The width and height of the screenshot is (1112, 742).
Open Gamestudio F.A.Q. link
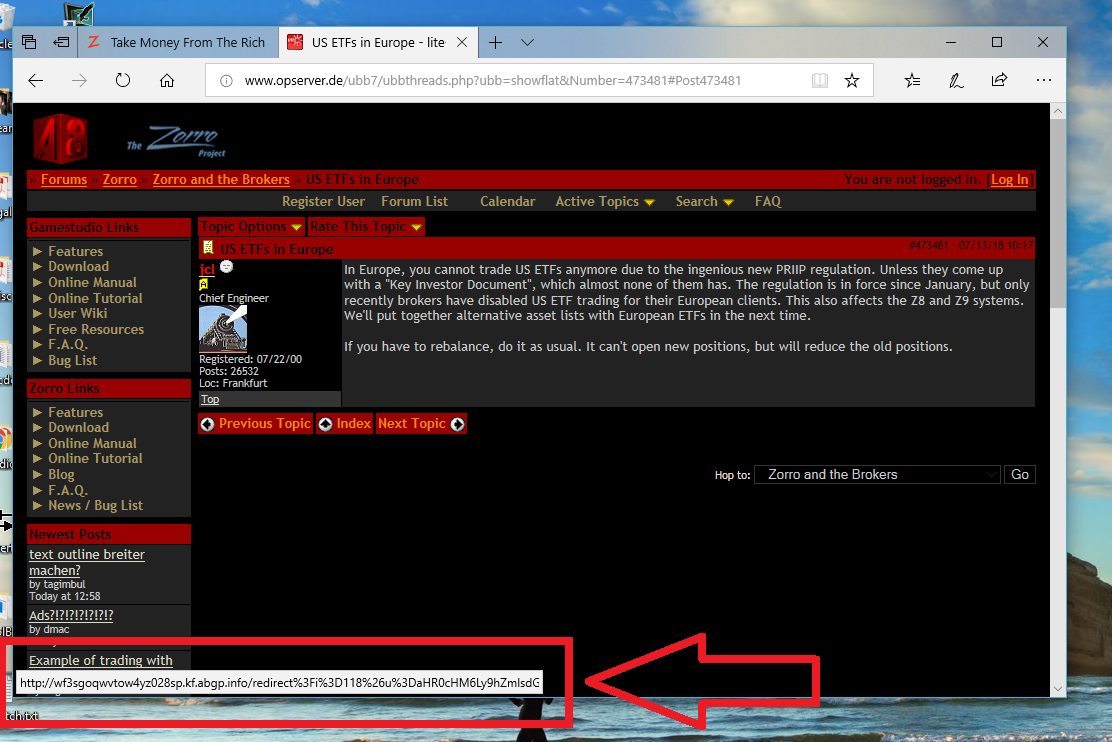pyautogui.click(x=68, y=344)
